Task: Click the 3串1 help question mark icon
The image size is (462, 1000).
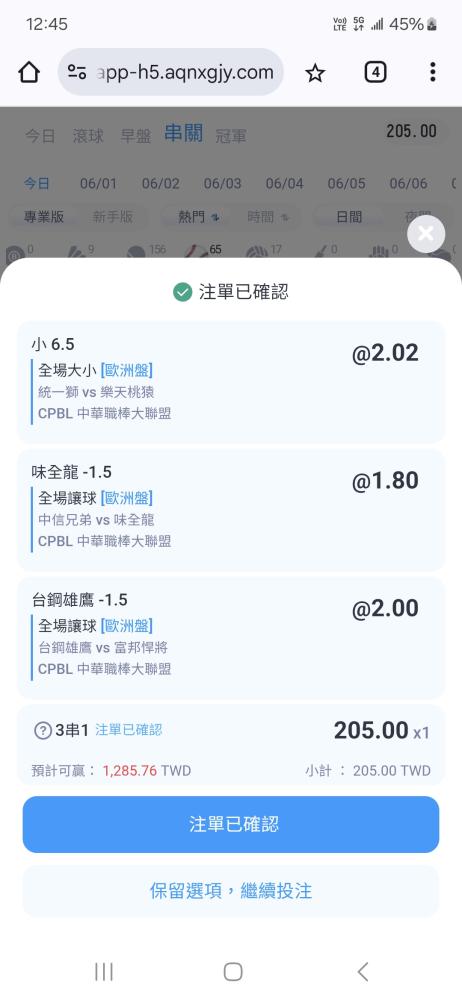Action: [x=42, y=730]
